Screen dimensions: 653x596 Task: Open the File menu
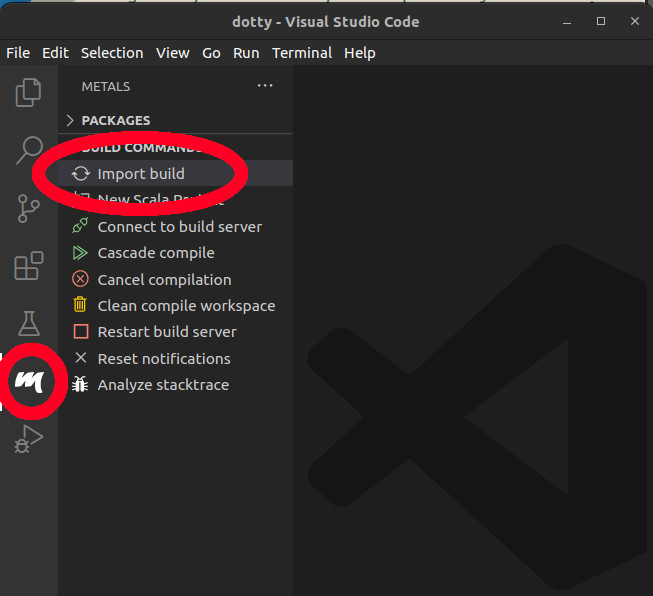[18, 53]
